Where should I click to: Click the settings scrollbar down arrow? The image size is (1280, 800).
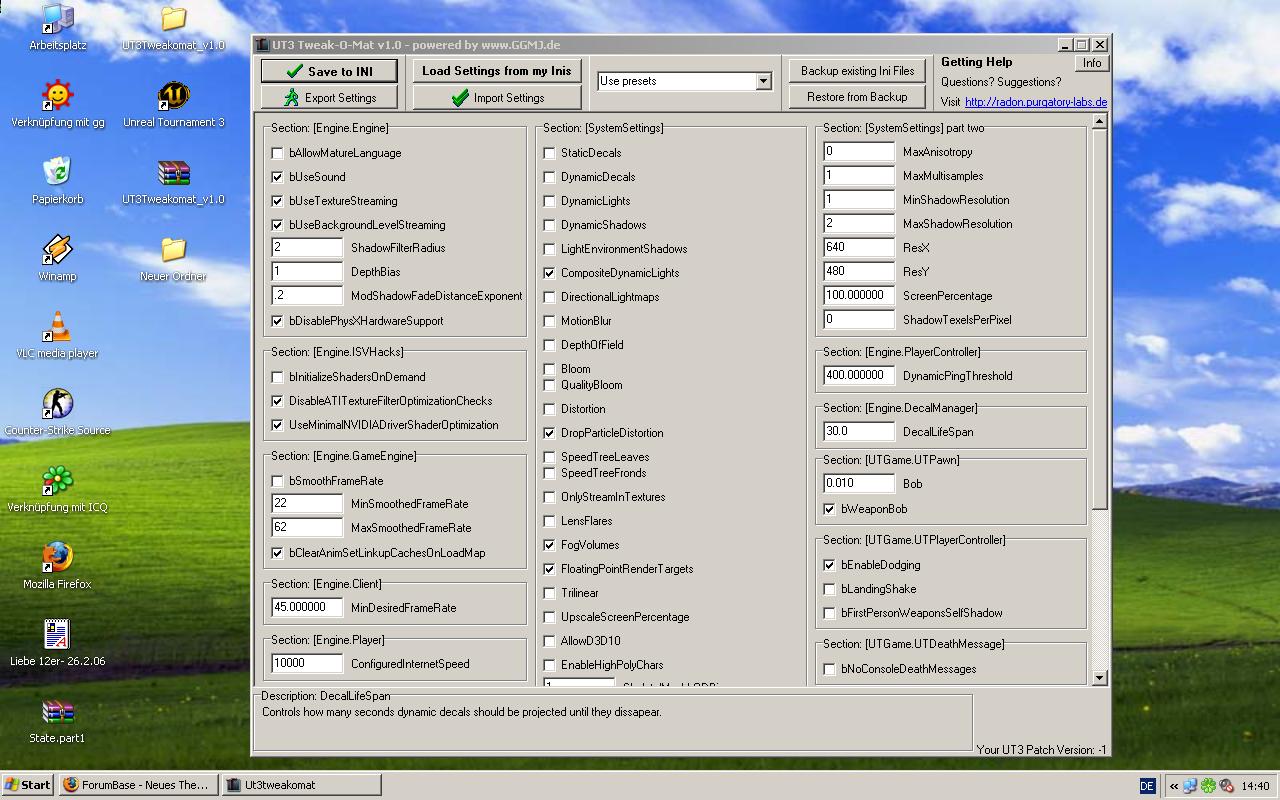click(x=1100, y=677)
